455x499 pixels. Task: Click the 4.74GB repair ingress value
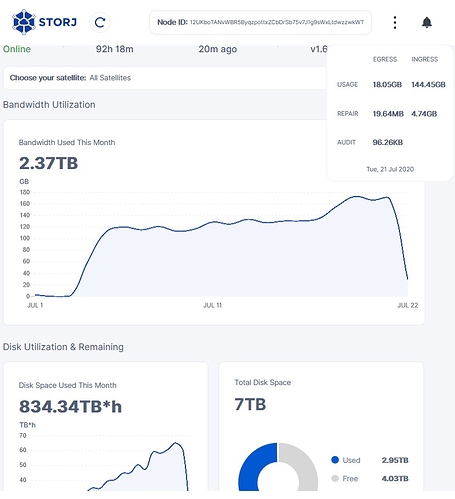[424, 114]
